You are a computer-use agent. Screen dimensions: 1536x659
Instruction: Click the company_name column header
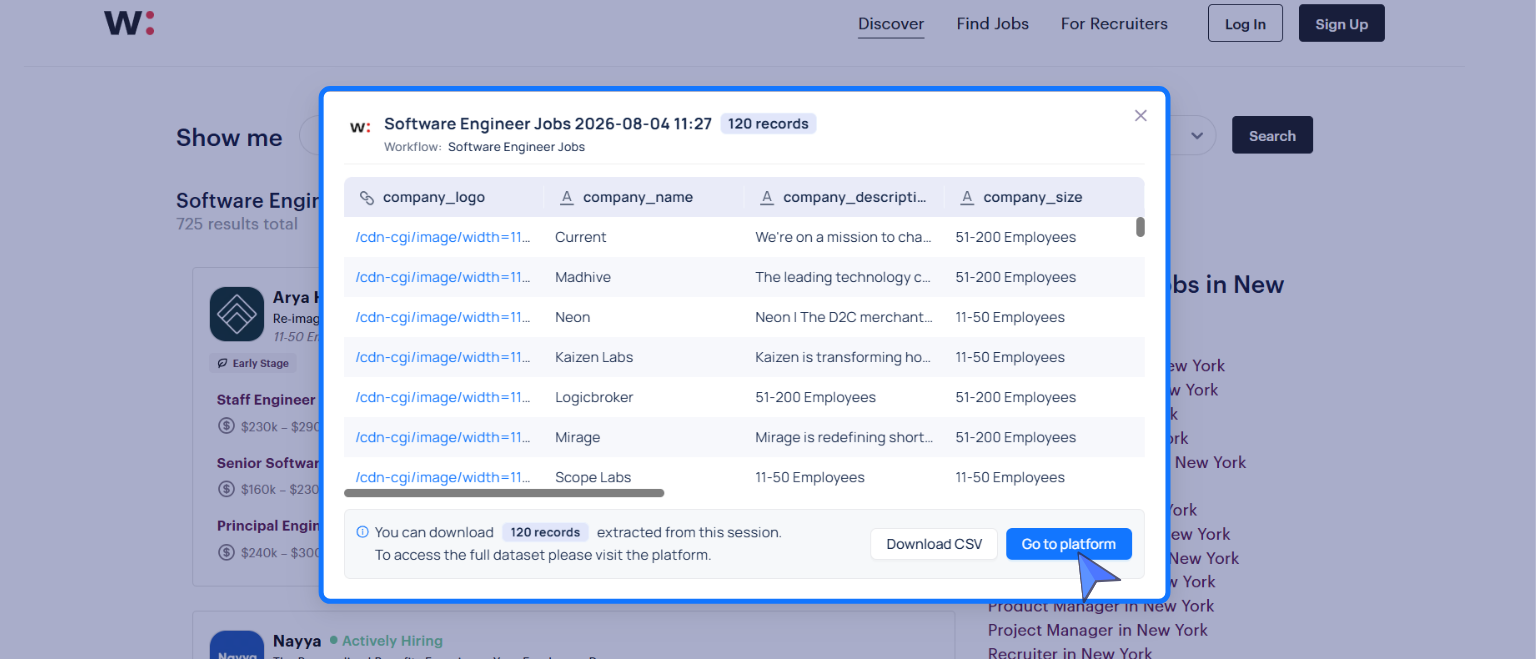coord(644,197)
